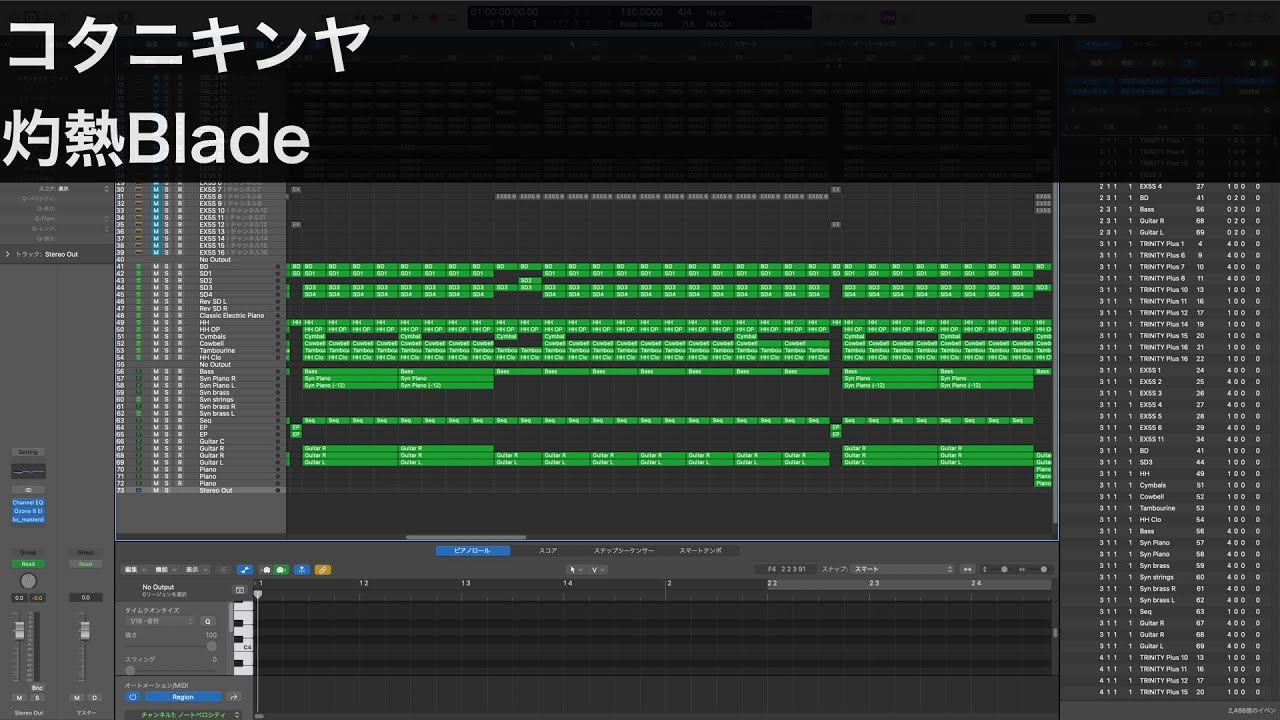The height and width of the screenshot is (720, 1280).
Task: Solo the Guitar L track
Action: (x=167, y=463)
